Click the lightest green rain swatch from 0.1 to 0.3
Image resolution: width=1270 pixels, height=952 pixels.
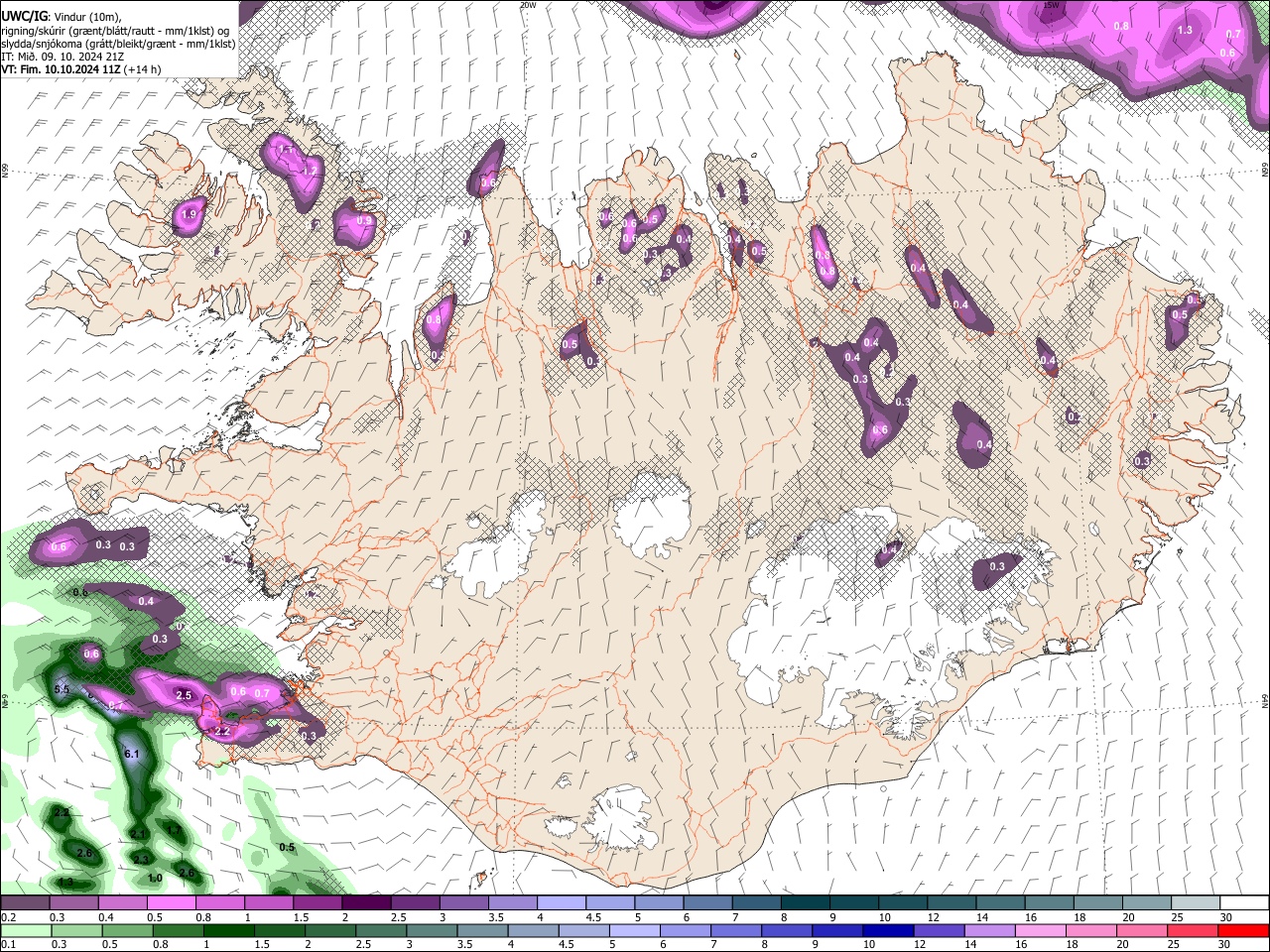click(25, 930)
